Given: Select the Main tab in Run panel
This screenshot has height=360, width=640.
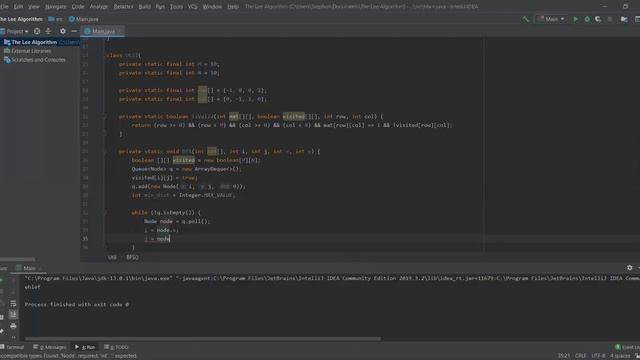Looking at the screenshot, I should pyautogui.click(x=29, y=268).
